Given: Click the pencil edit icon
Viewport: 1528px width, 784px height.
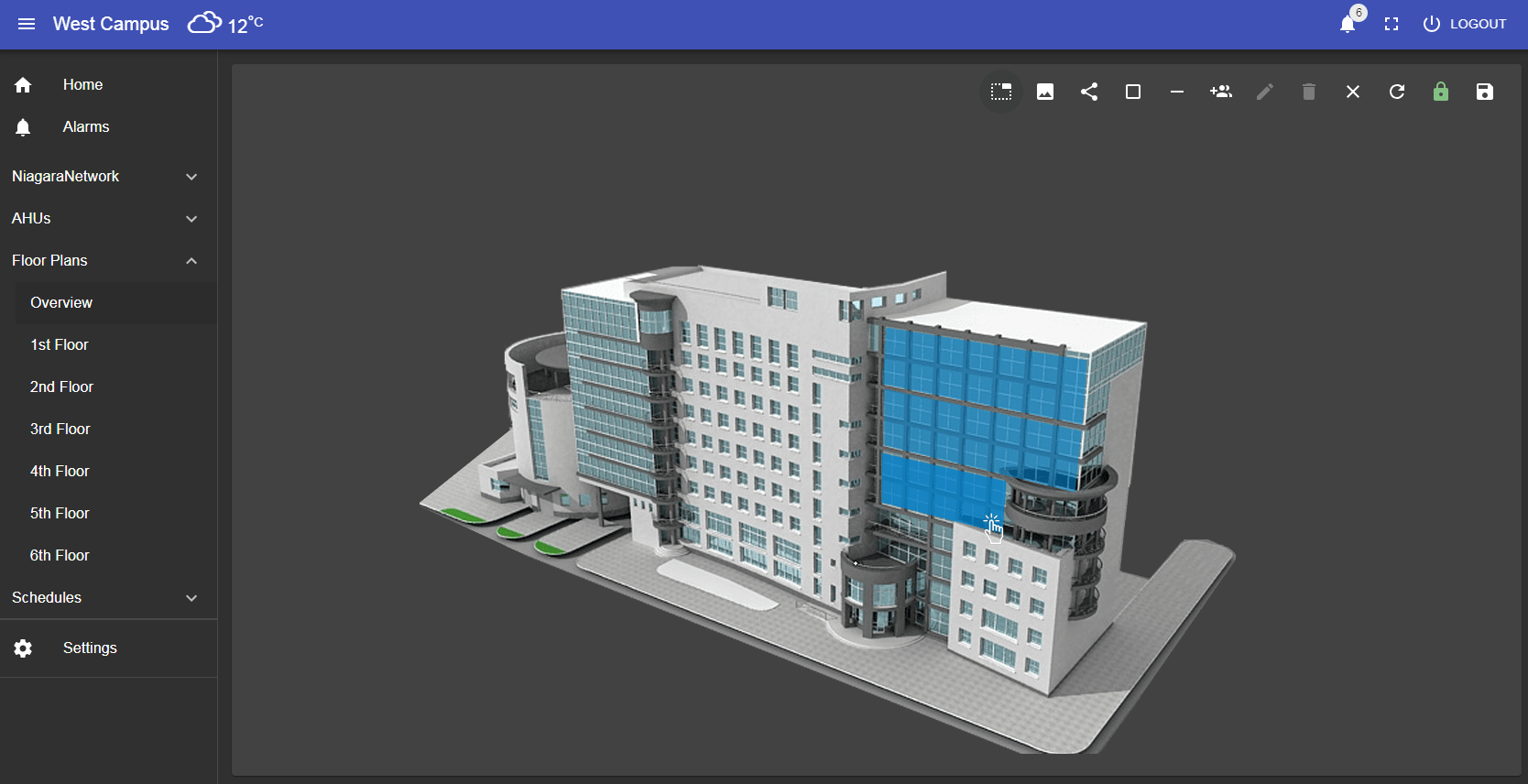Looking at the screenshot, I should (x=1265, y=92).
